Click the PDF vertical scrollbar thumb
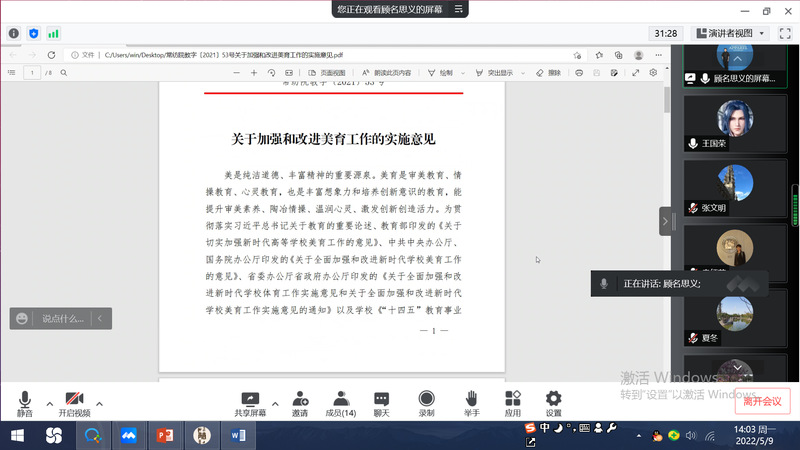 667,99
